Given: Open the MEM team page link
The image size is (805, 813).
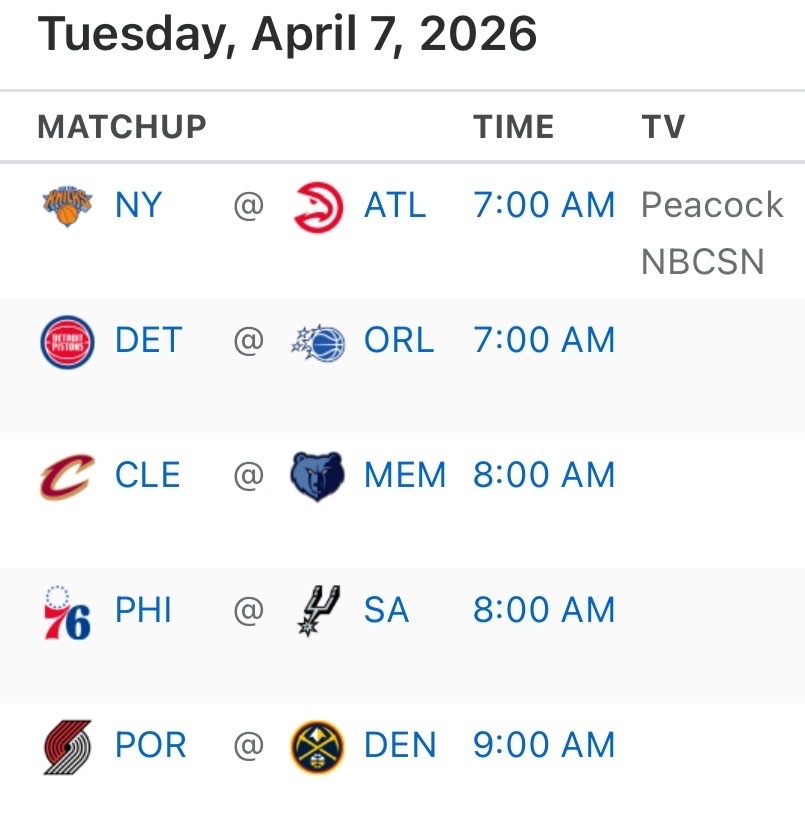Looking at the screenshot, I should click(405, 474).
